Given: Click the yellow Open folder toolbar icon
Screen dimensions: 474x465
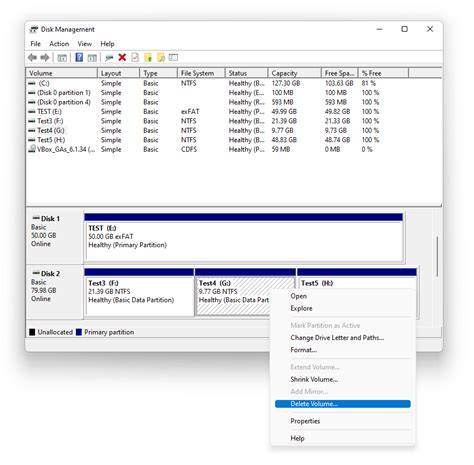Looking at the screenshot, I should point(148,57).
